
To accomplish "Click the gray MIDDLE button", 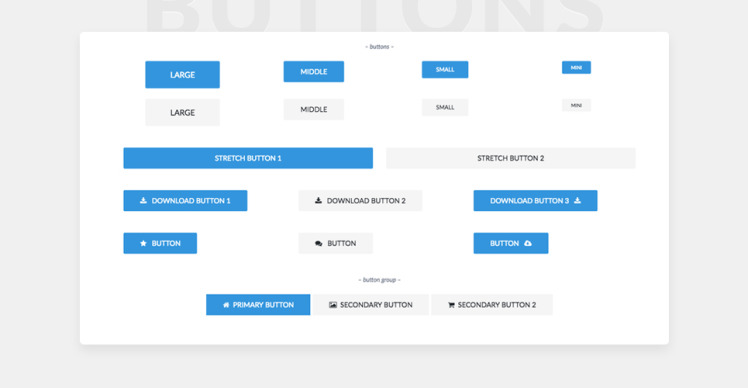I will [314, 109].
